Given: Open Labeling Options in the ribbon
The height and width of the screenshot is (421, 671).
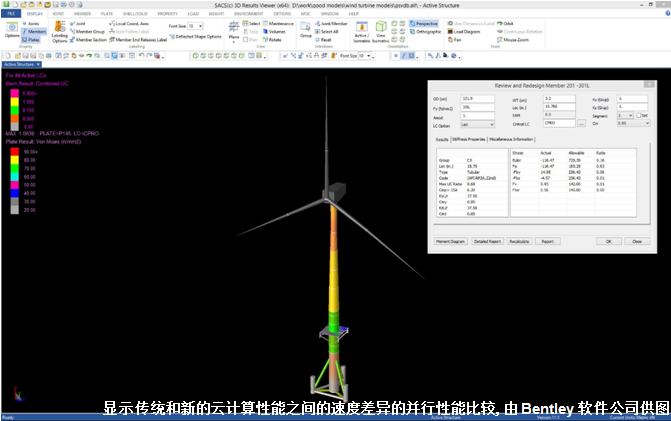Looking at the screenshot, I should [x=59, y=32].
